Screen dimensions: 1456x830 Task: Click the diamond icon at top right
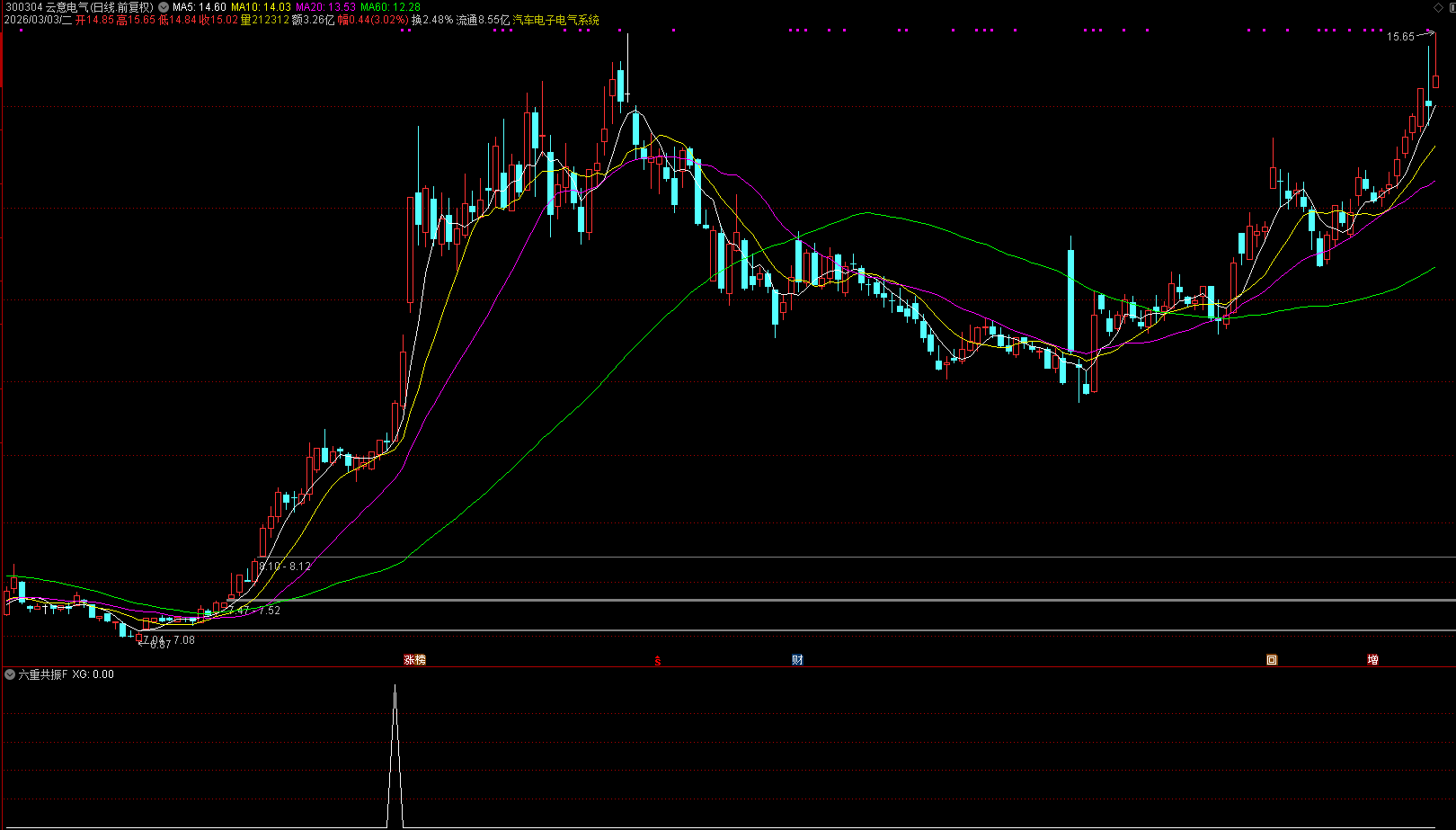[1437, 7]
